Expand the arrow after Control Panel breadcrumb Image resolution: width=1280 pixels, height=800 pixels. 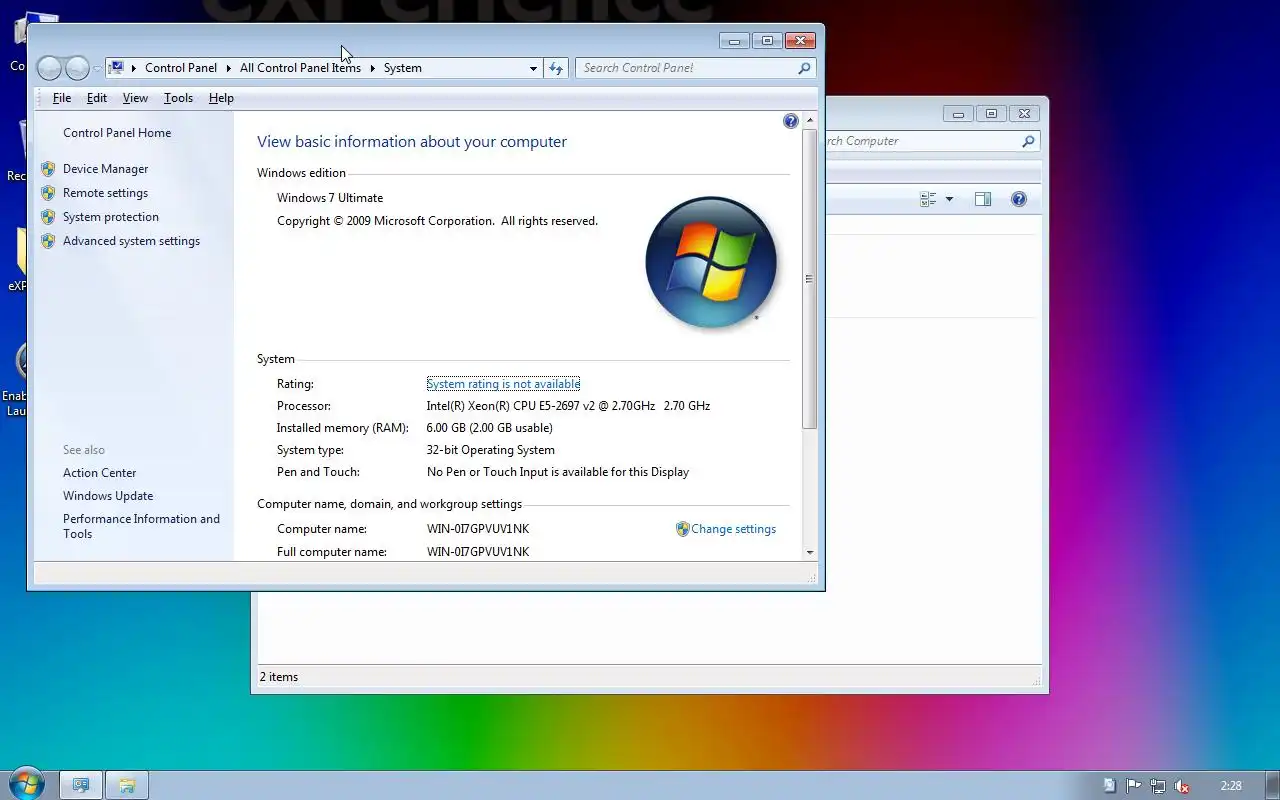coord(228,68)
